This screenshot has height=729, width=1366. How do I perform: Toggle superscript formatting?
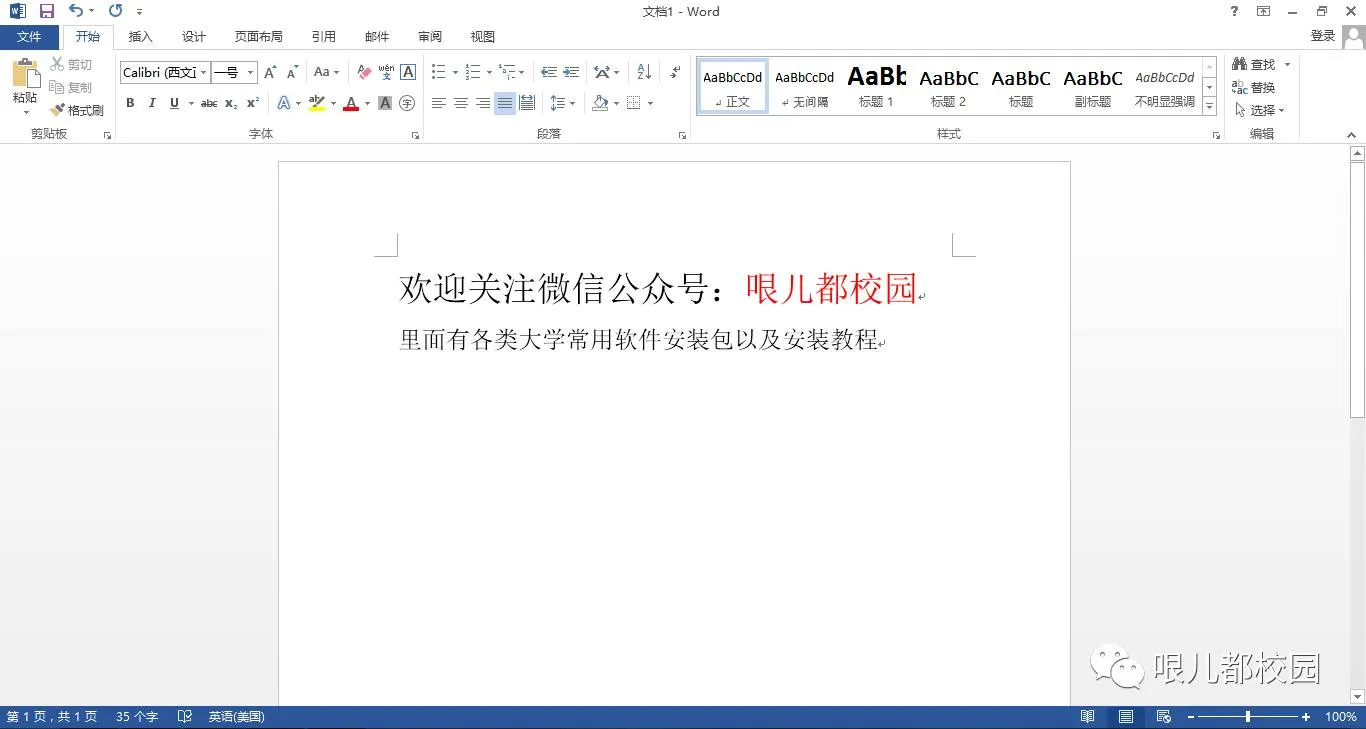pos(253,103)
